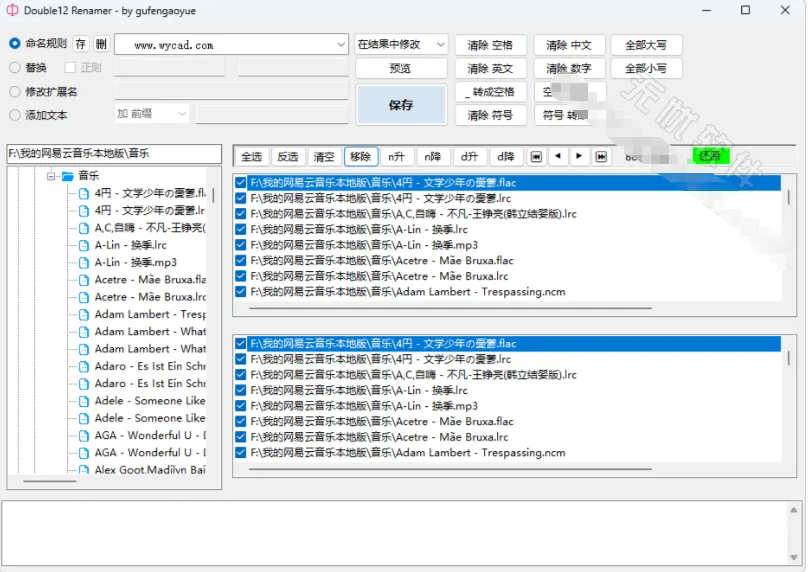810x572 pixels.
Task: Click 清除 符号 button
Action: tap(490, 115)
